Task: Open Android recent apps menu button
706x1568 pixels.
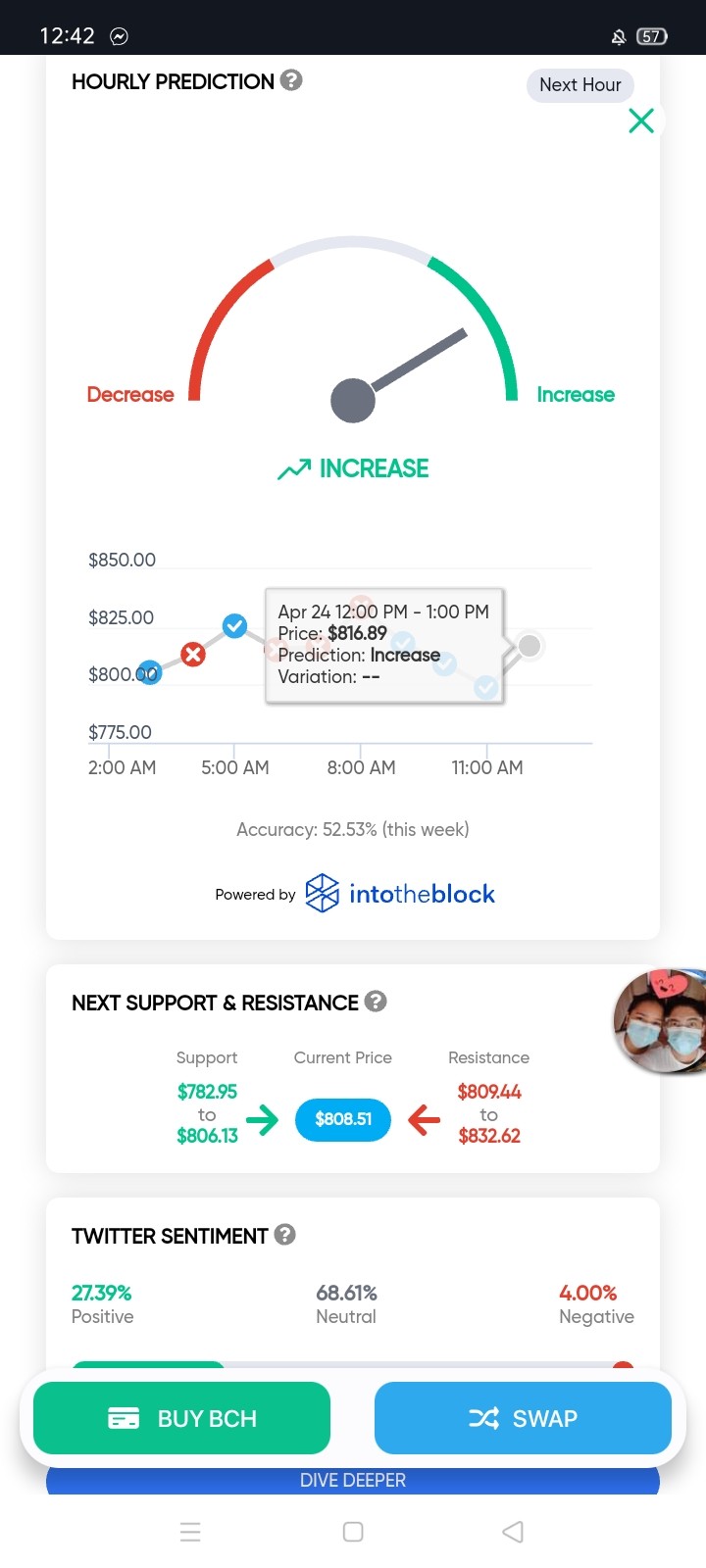Action: 191,1532
